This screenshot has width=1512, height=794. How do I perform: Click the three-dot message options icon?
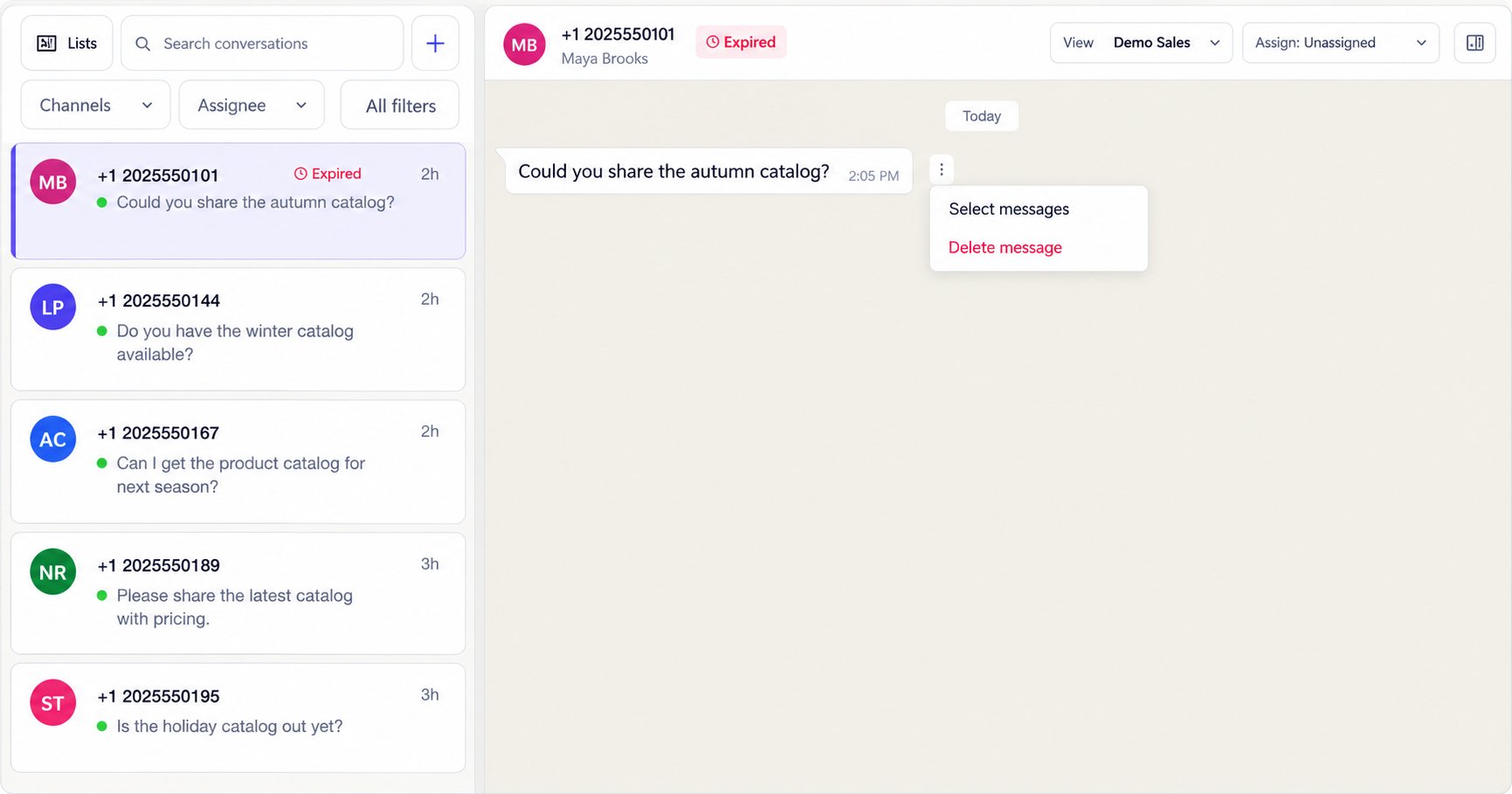tap(941, 169)
